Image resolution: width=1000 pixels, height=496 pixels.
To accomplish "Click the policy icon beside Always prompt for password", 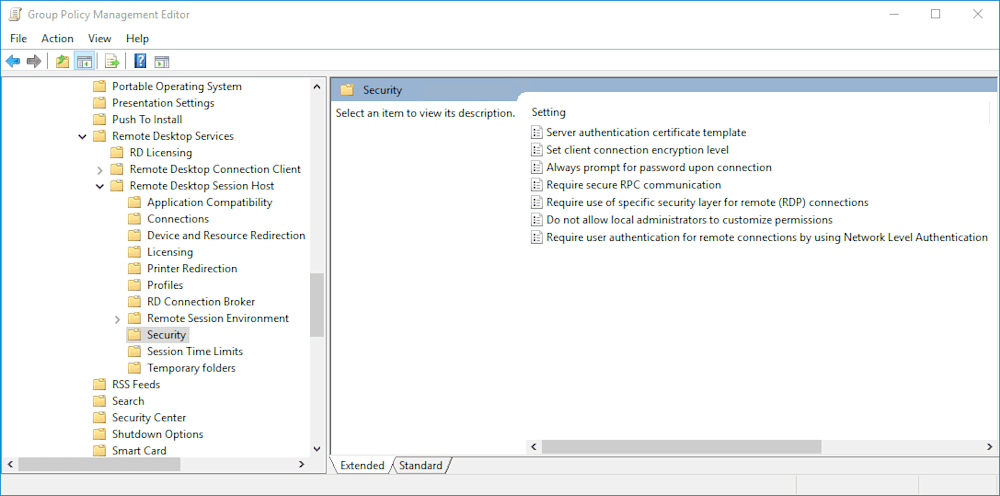I will (536, 167).
